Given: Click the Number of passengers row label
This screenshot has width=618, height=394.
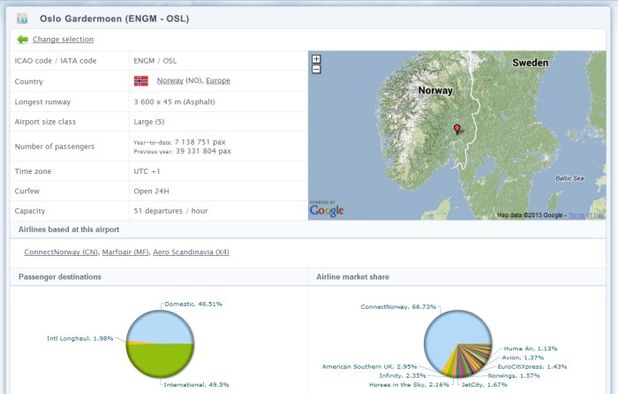Looking at the screenshot, I should coord(54,147).
